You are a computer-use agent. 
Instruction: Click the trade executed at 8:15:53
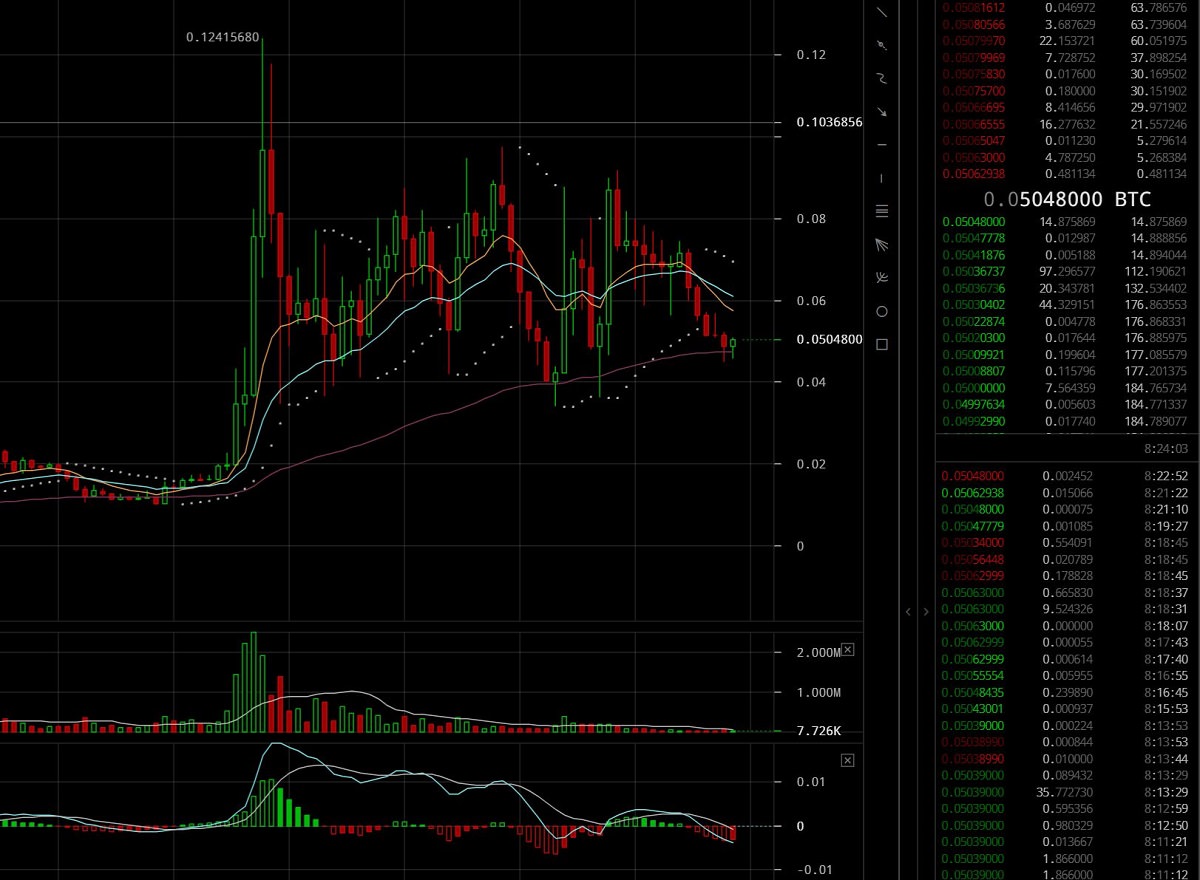(1067, 709)
